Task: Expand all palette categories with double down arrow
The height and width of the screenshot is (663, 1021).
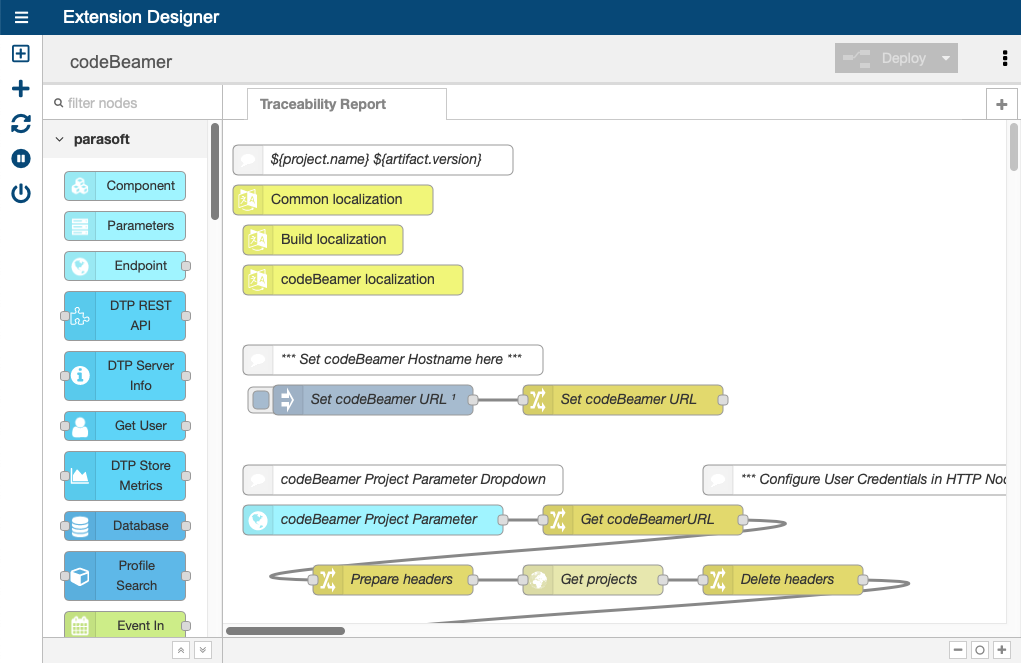Action: pos(203,650)
